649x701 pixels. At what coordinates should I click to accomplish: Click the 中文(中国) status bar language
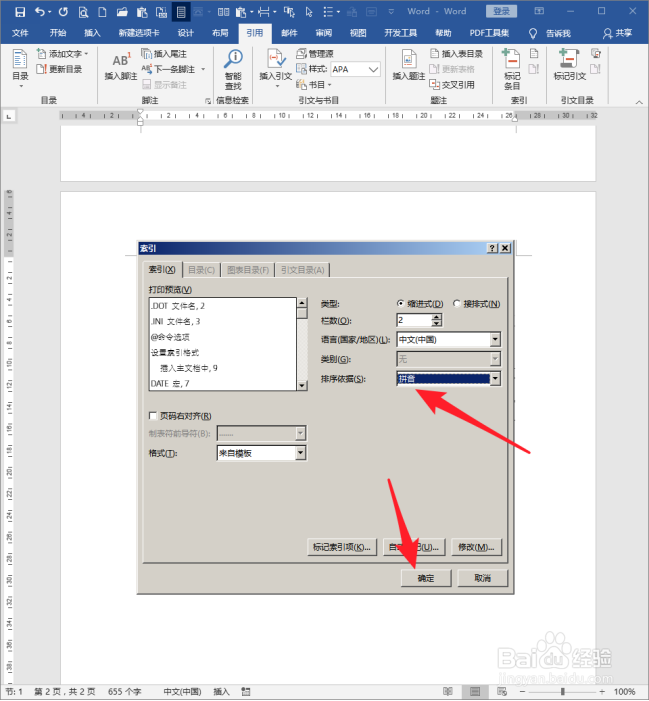pos(182,692)
